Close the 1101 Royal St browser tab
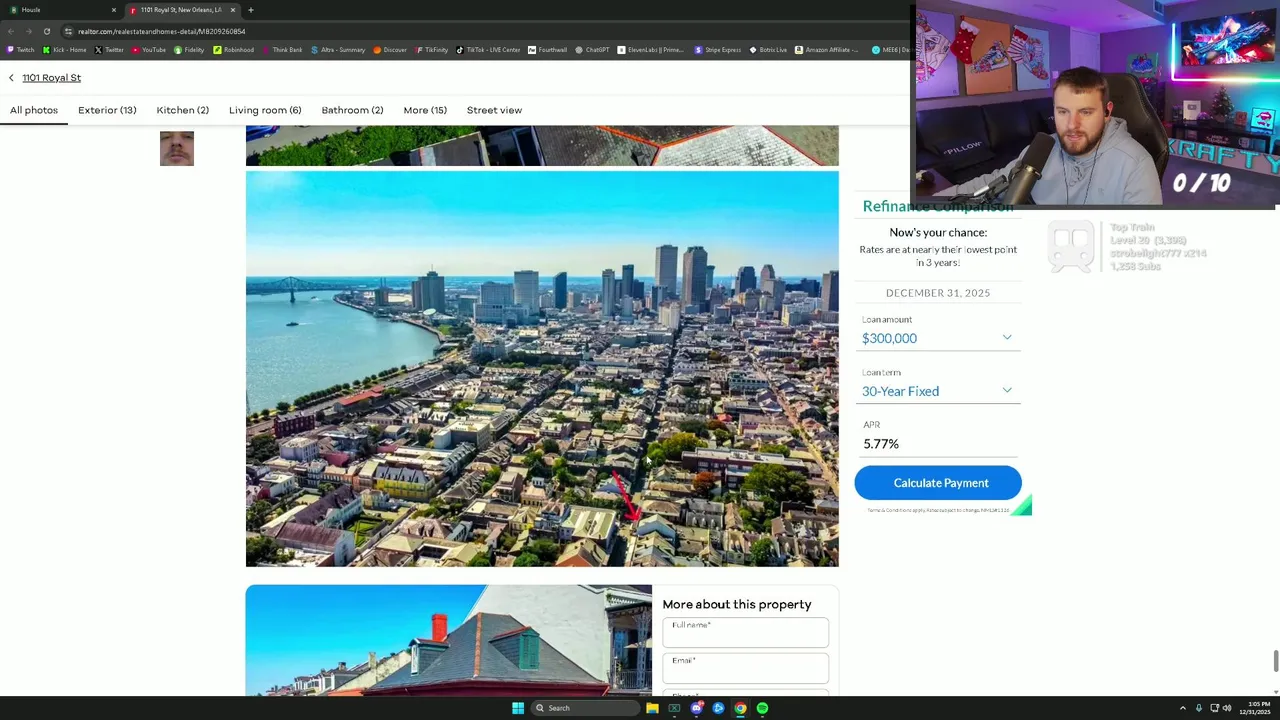Image resolution: width=1280 pixels, height=720 pixels. tap(233, 10)
